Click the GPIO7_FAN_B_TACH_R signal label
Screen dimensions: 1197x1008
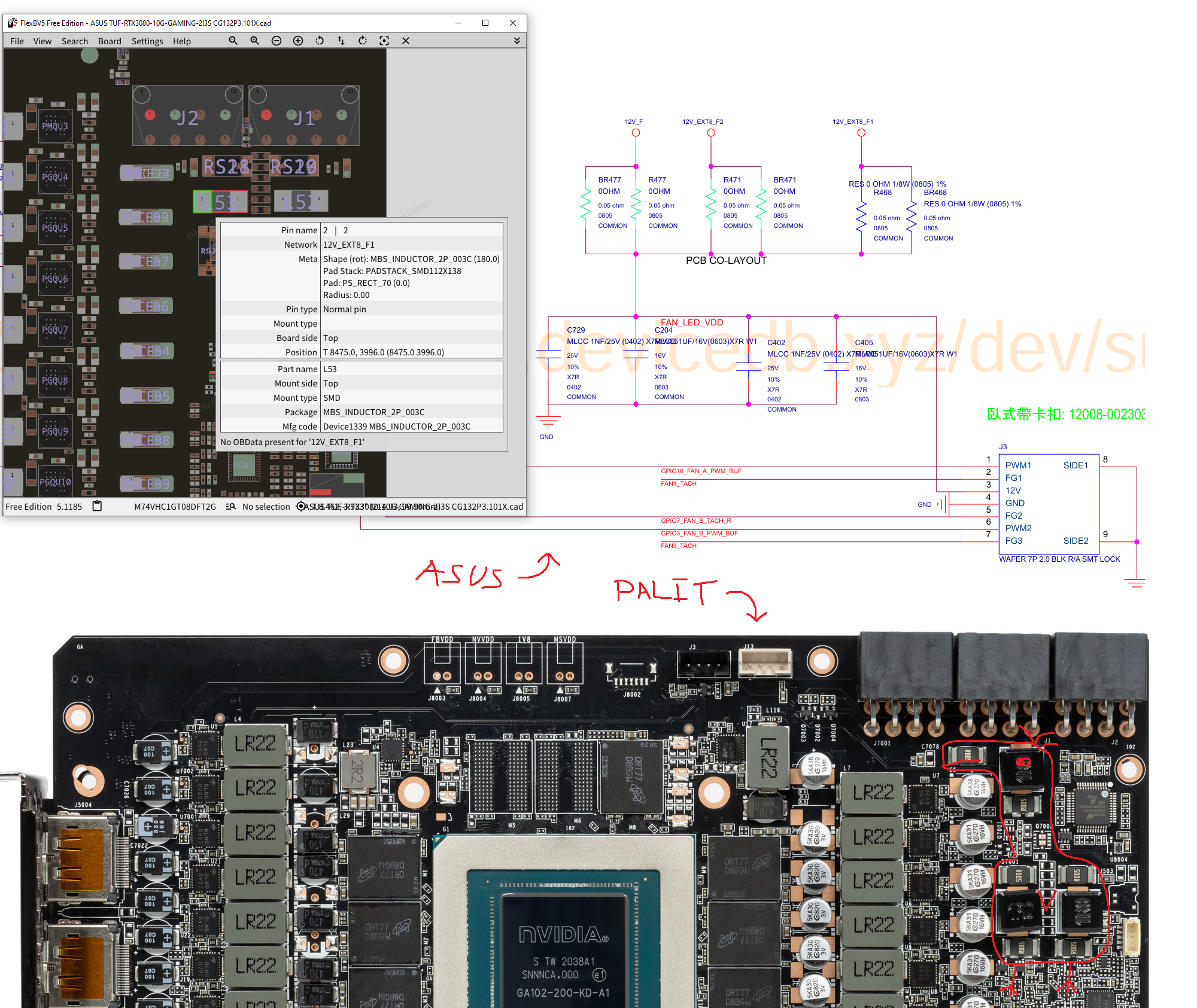[696, 520]
